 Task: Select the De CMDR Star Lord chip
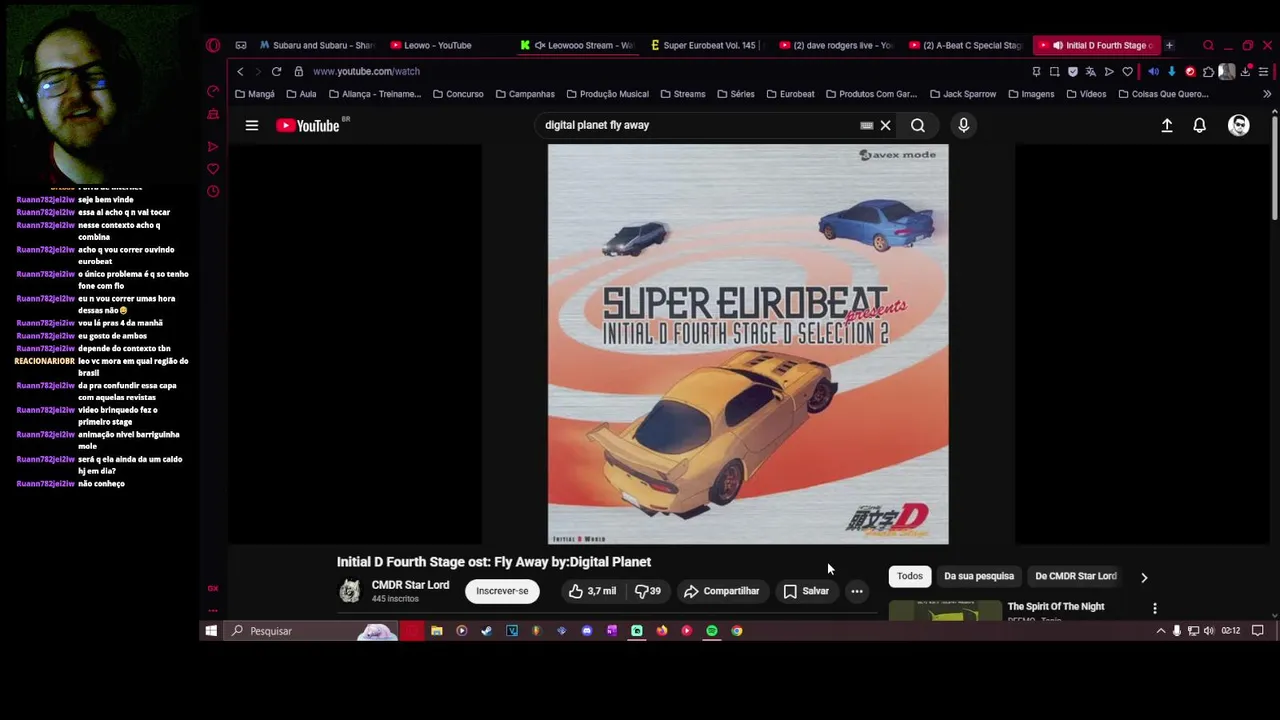click(x=1075, y=576)
